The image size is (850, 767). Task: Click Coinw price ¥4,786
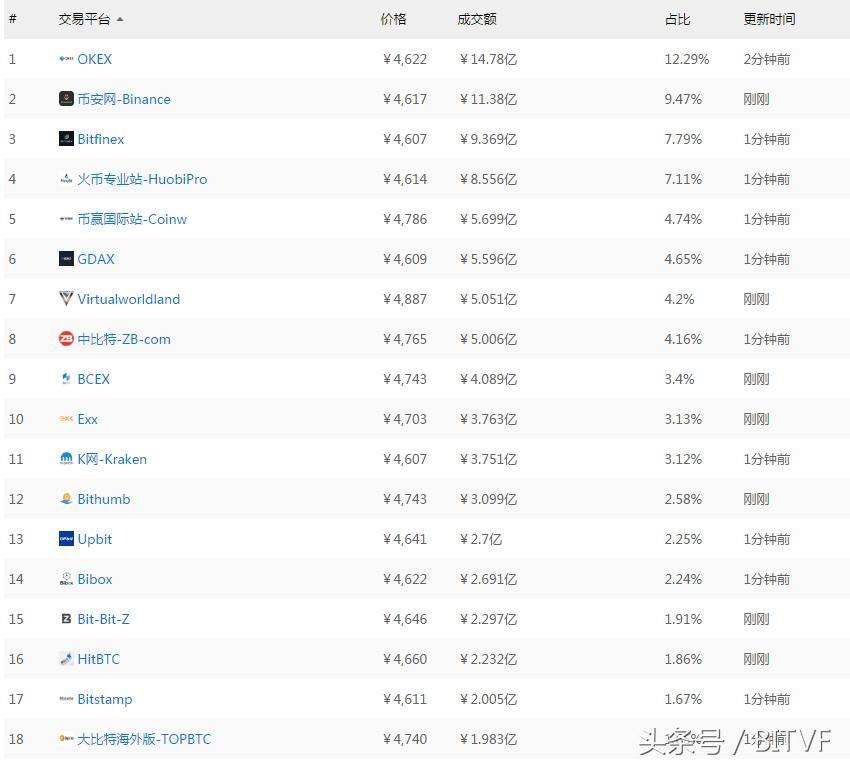[x=404, y=219]
